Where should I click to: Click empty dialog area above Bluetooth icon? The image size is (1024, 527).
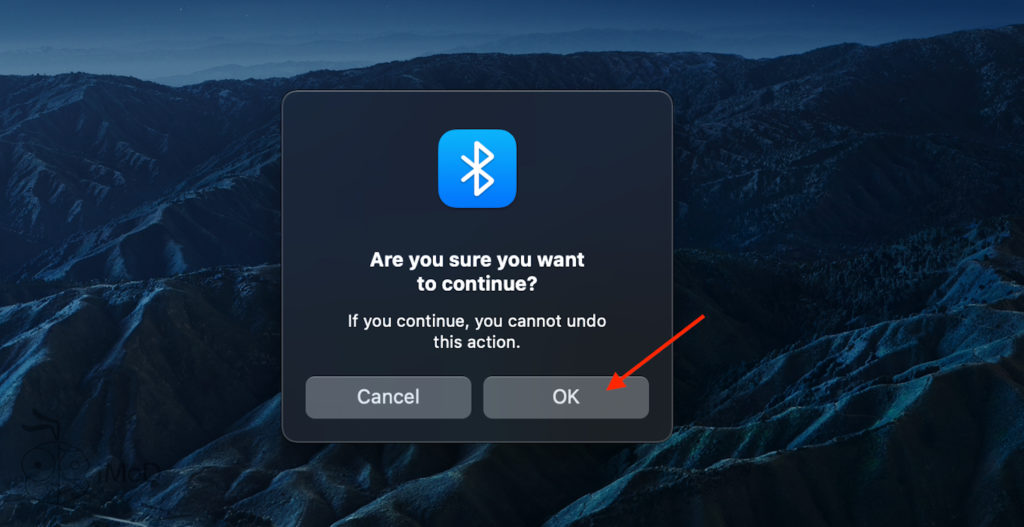coord(477,110)
